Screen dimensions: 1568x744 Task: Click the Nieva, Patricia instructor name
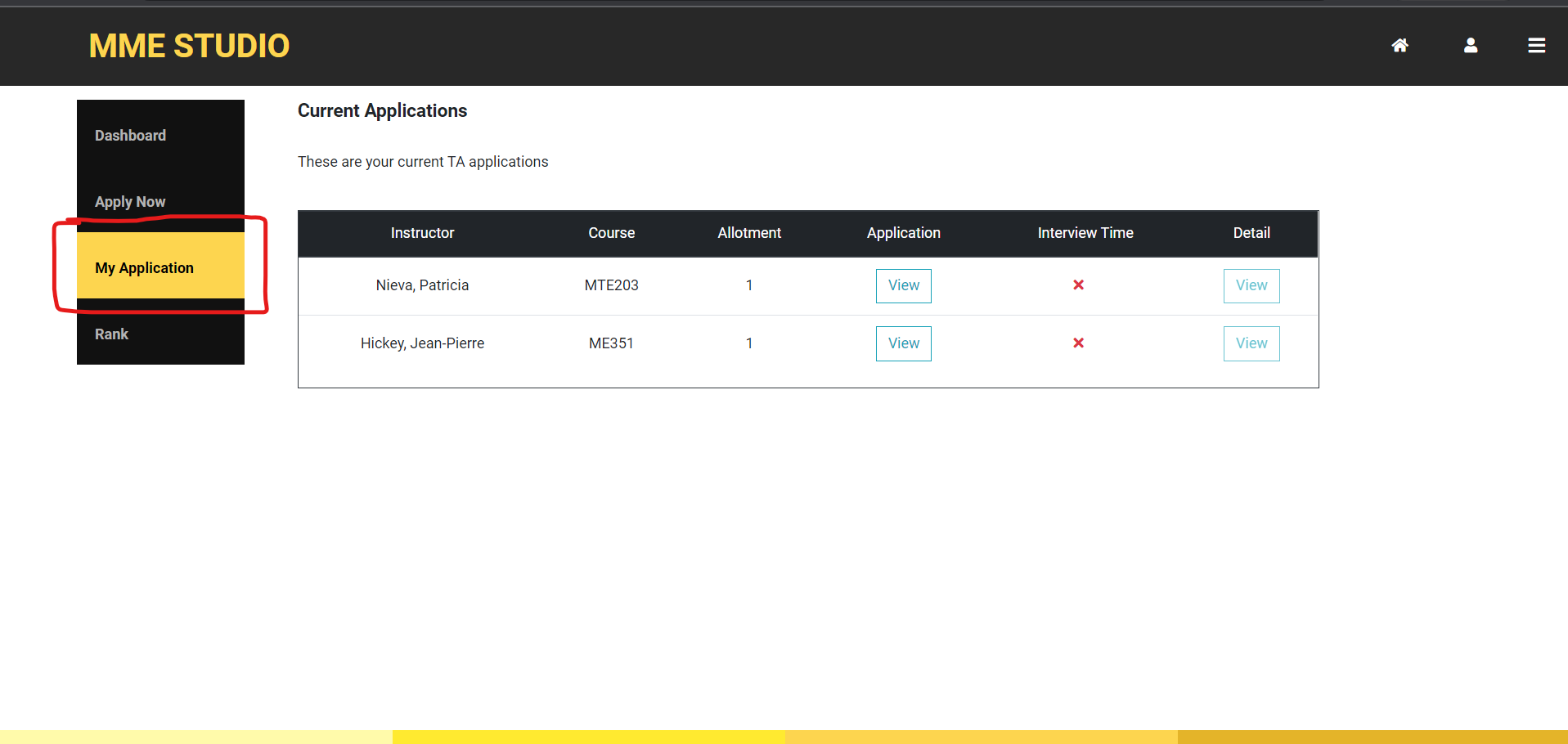pos(422,285)
